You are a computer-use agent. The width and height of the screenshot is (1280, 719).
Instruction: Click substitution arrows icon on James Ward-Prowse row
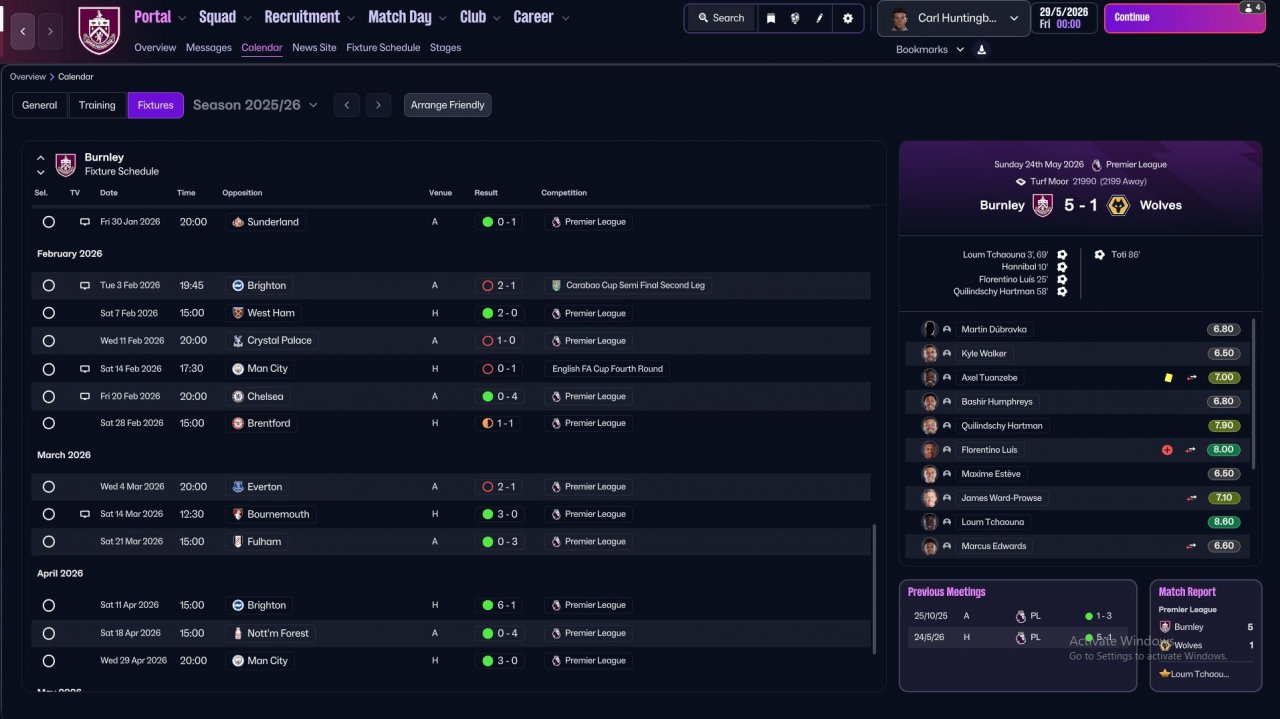click(x=1191, y=498)
